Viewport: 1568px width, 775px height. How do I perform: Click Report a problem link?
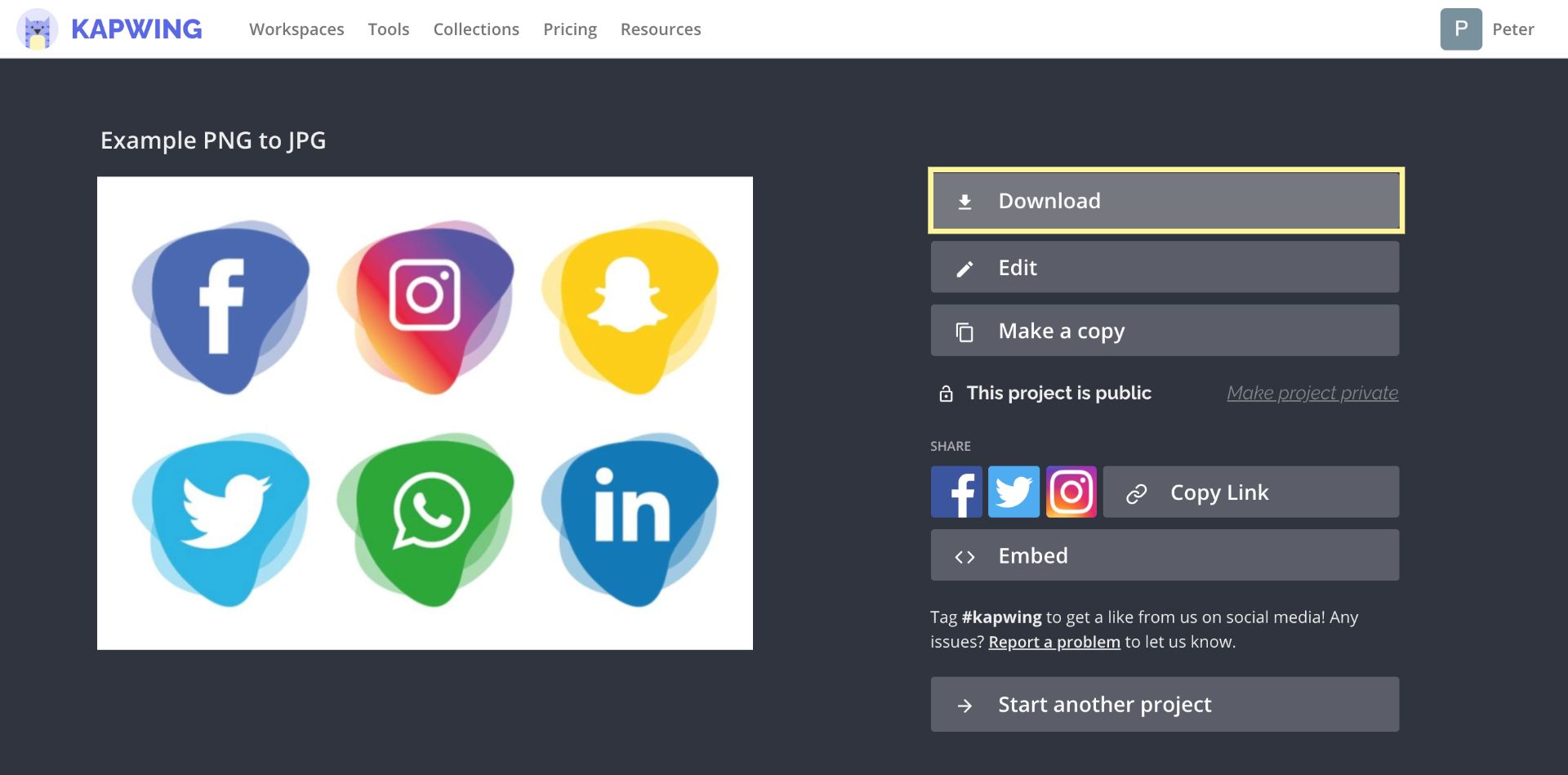[x=1053, y=642]
